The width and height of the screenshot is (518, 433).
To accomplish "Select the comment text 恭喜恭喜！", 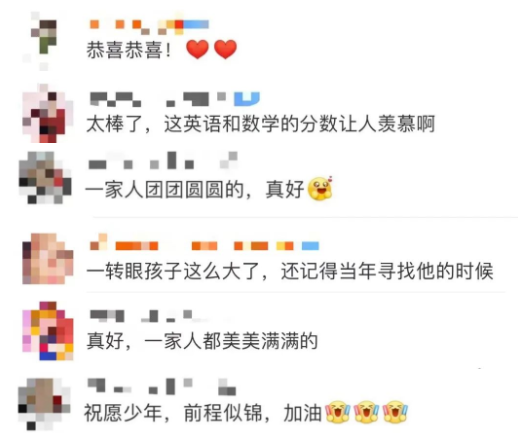I will click(x=129, y=50).
